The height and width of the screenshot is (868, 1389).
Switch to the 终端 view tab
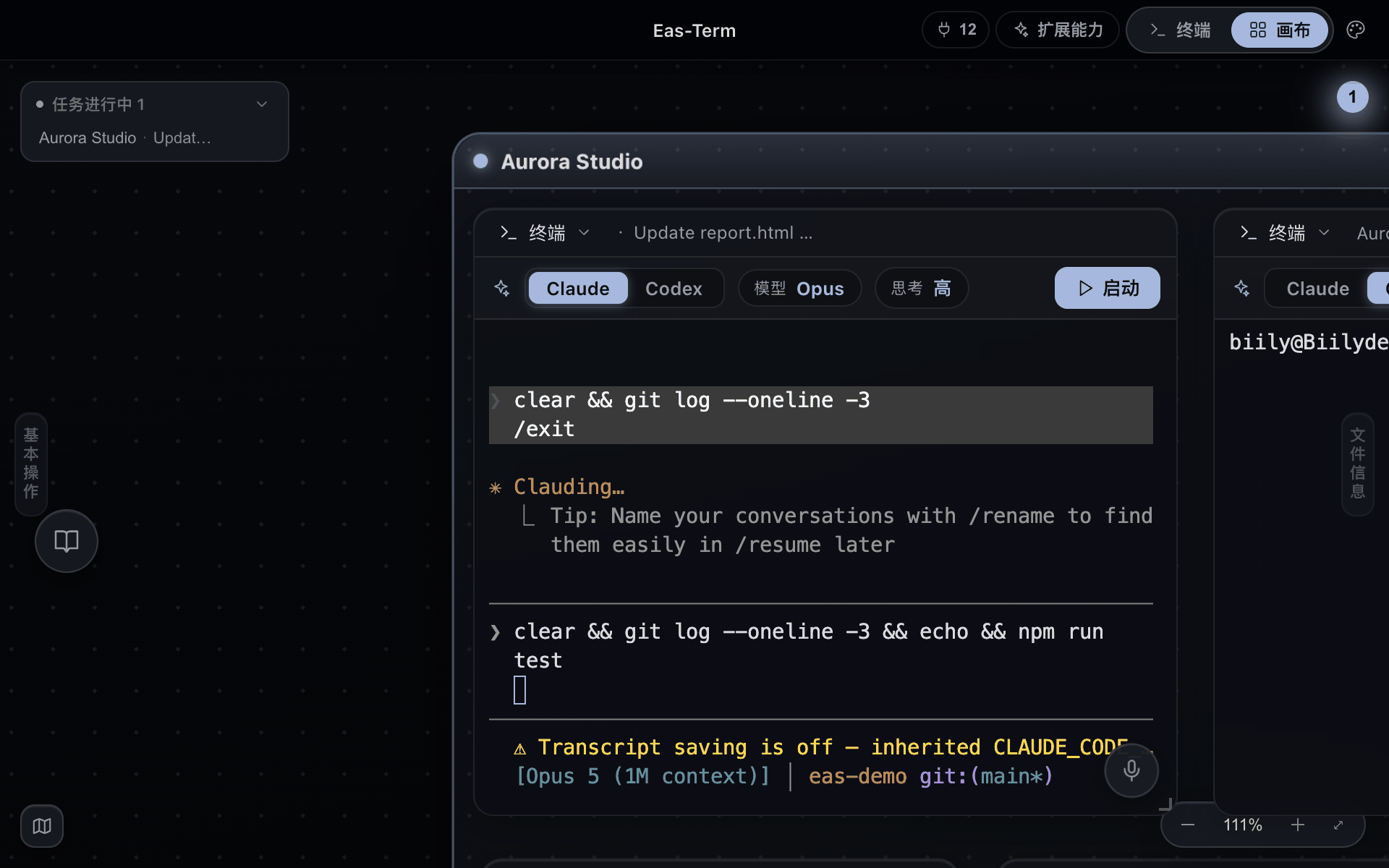pos(1181,30)
